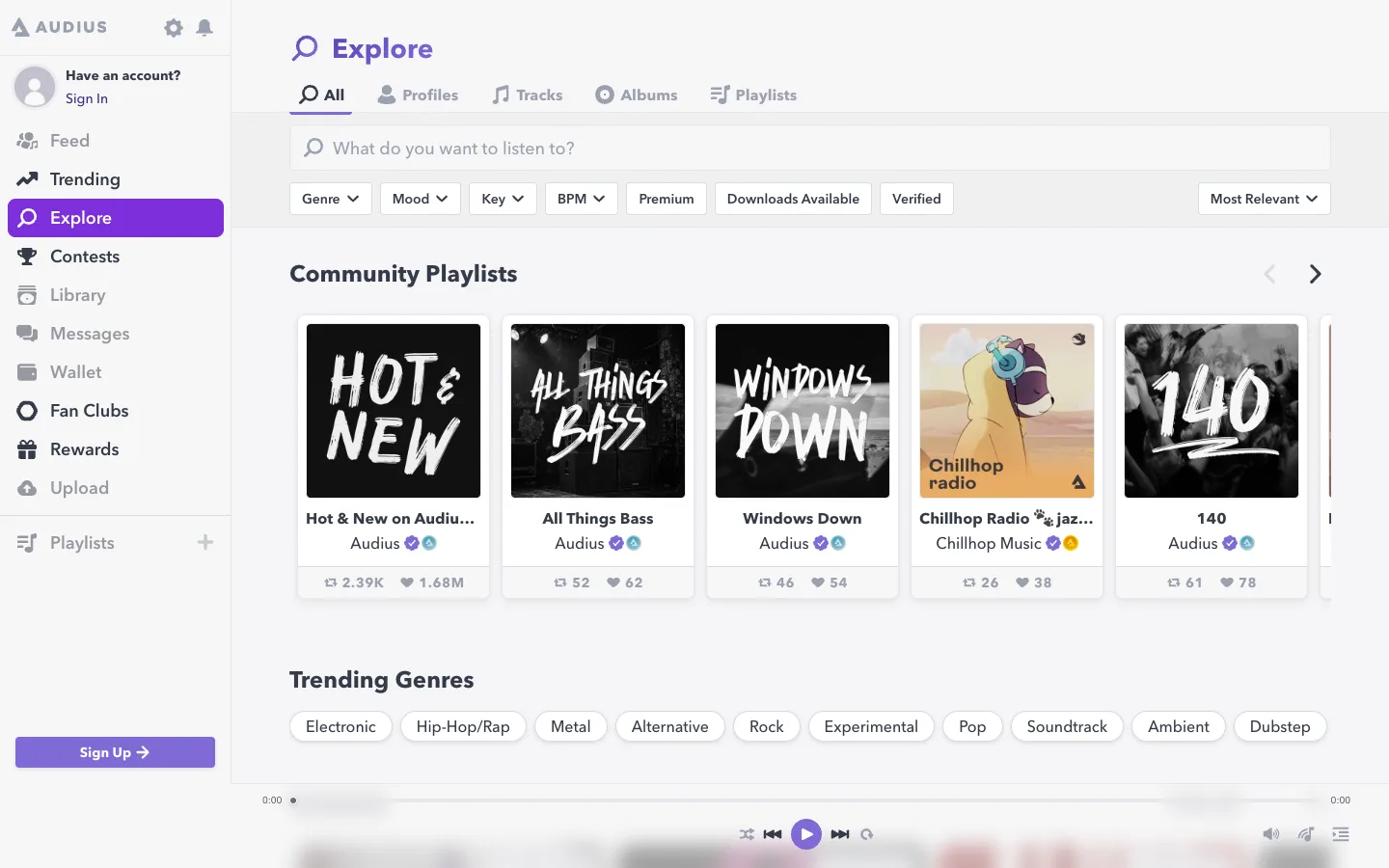1389x868 pixels.
Task: Expand the Key filter dropdown
Action: [503, 199]
